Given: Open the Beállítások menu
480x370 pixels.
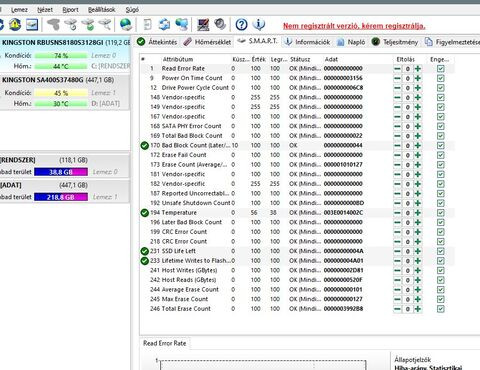Looking at the screenshot, I should 101,10.
